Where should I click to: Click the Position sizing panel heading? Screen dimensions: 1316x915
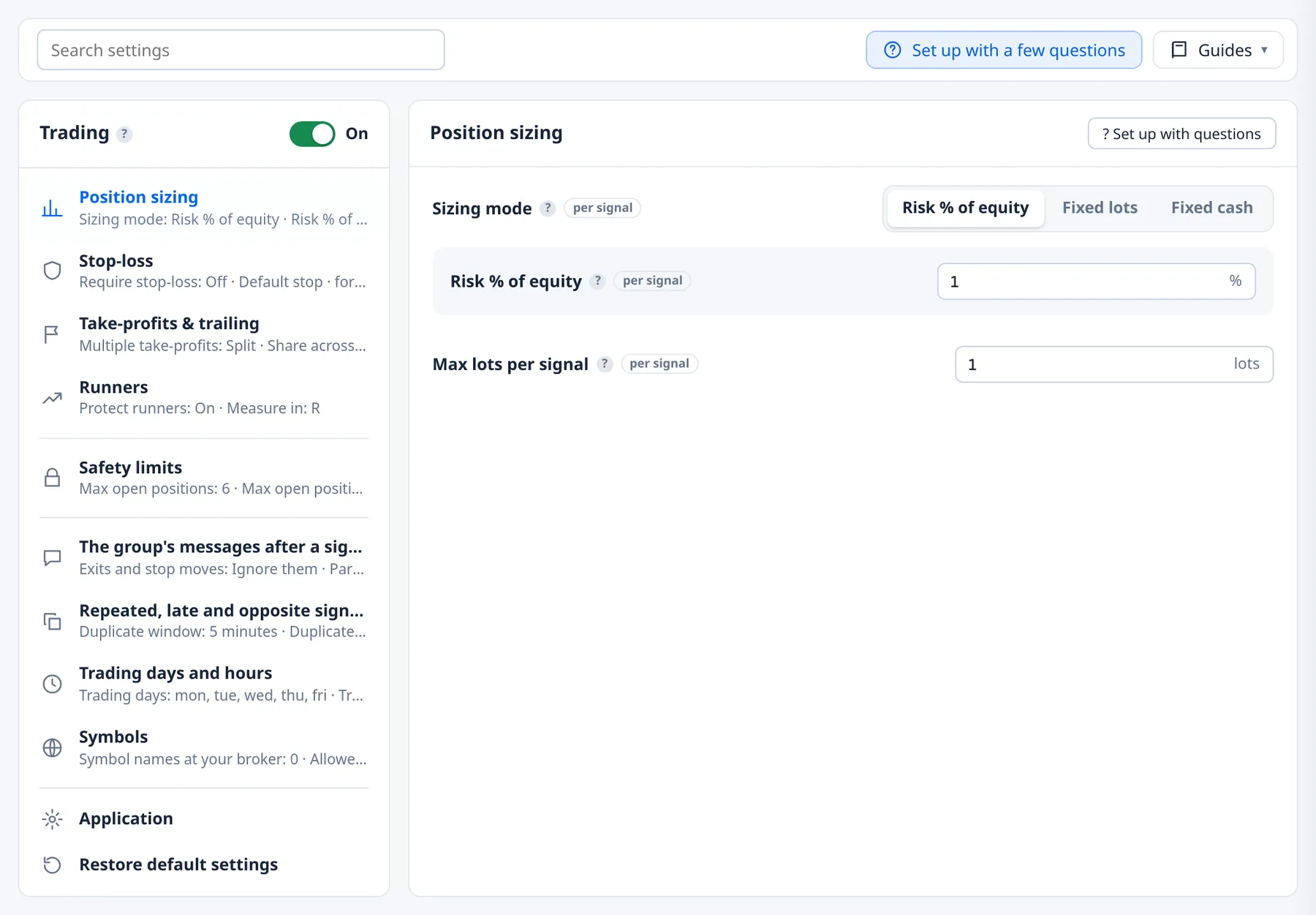496,133
